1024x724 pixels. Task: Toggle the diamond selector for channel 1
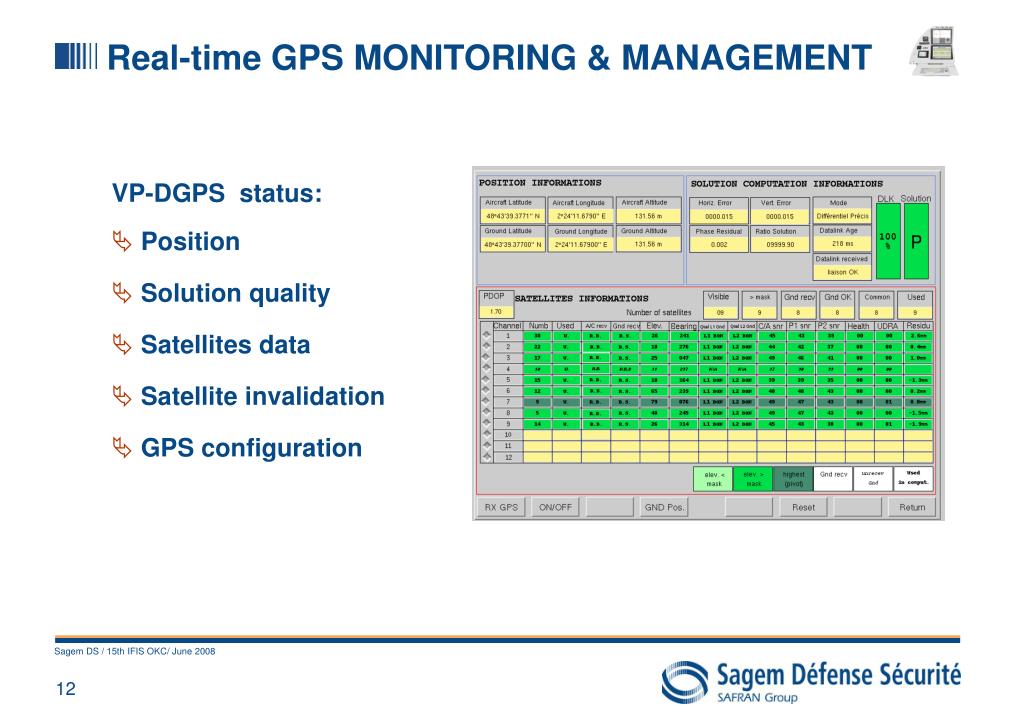[x=486, y=335]
